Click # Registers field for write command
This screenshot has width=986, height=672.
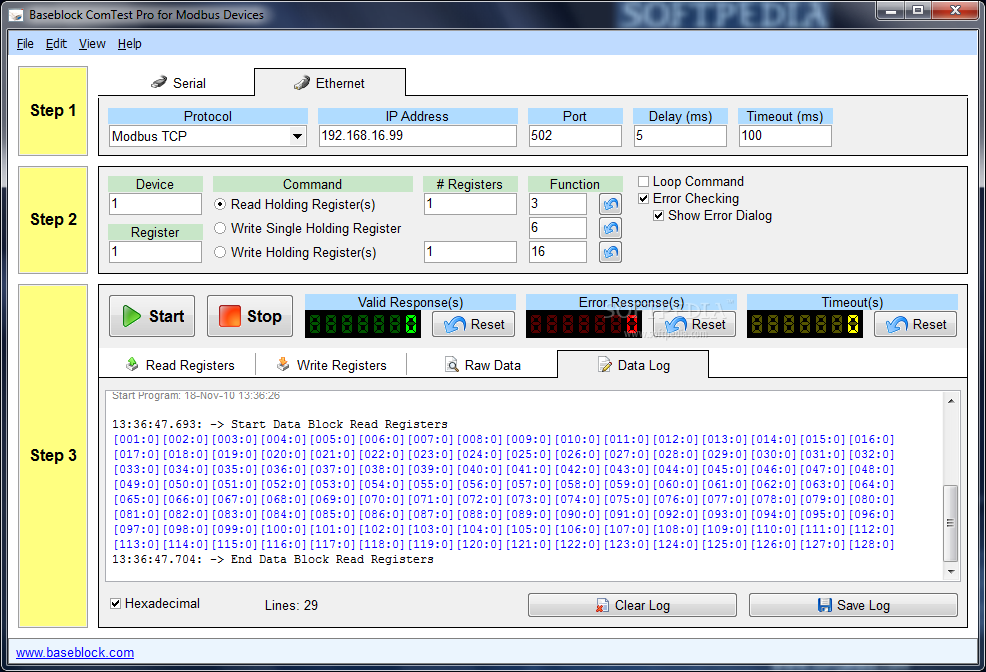coord(470,251)
